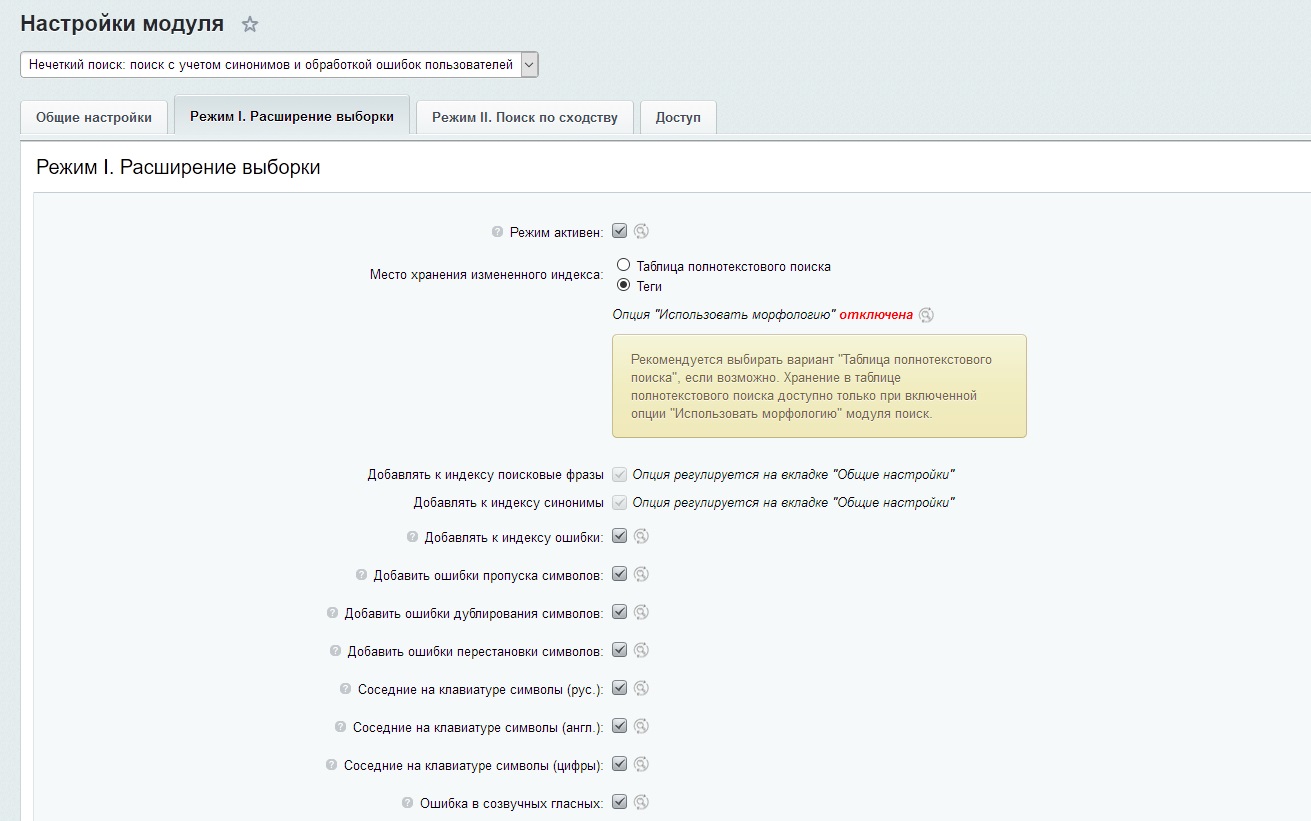Select the Таблица полнотекстового поиска radio option

(x=624, y=266)
